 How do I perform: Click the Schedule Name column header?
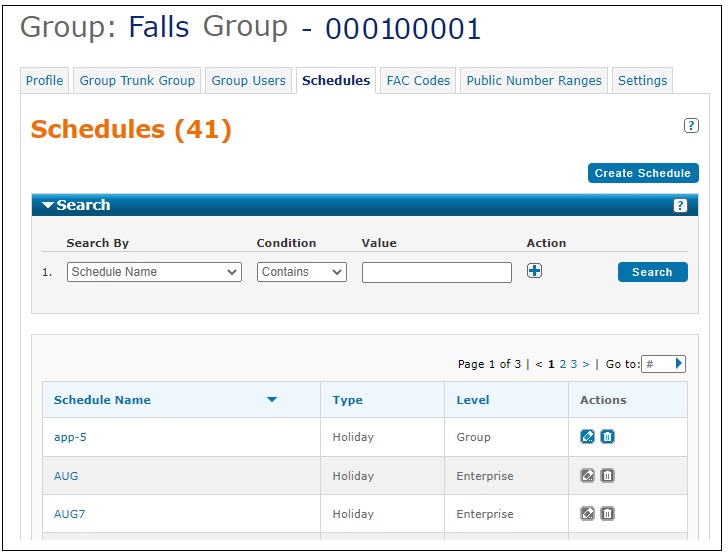(x=102, y=400)
